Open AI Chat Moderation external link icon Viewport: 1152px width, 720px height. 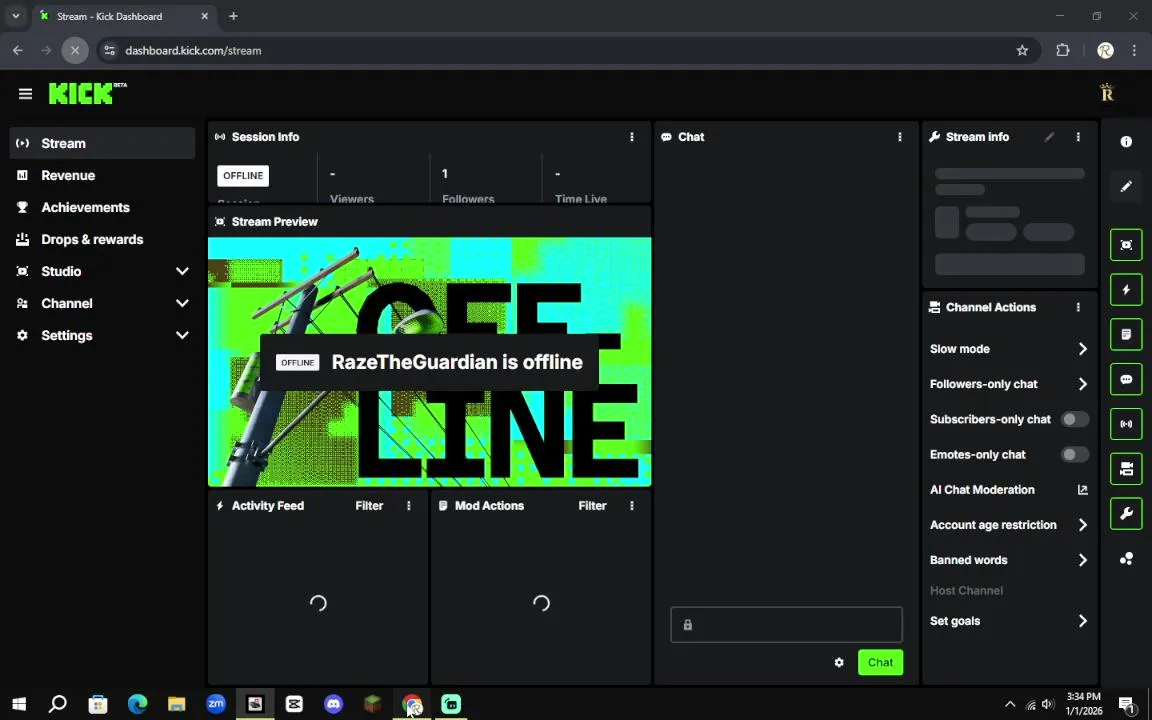(x=1082, y=490)
